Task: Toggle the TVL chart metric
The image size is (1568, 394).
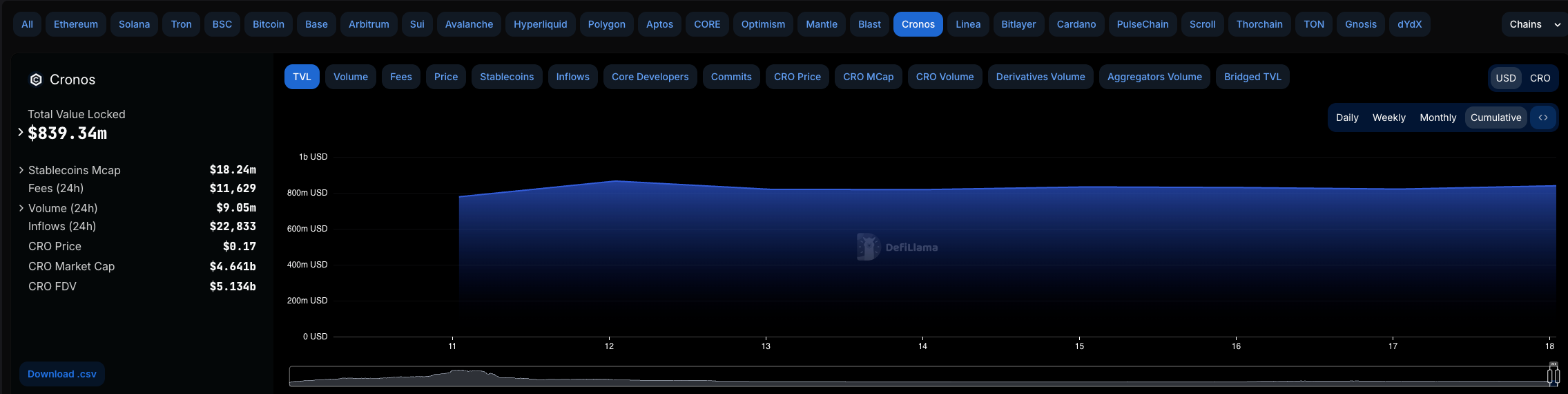Action: (302, 77)
